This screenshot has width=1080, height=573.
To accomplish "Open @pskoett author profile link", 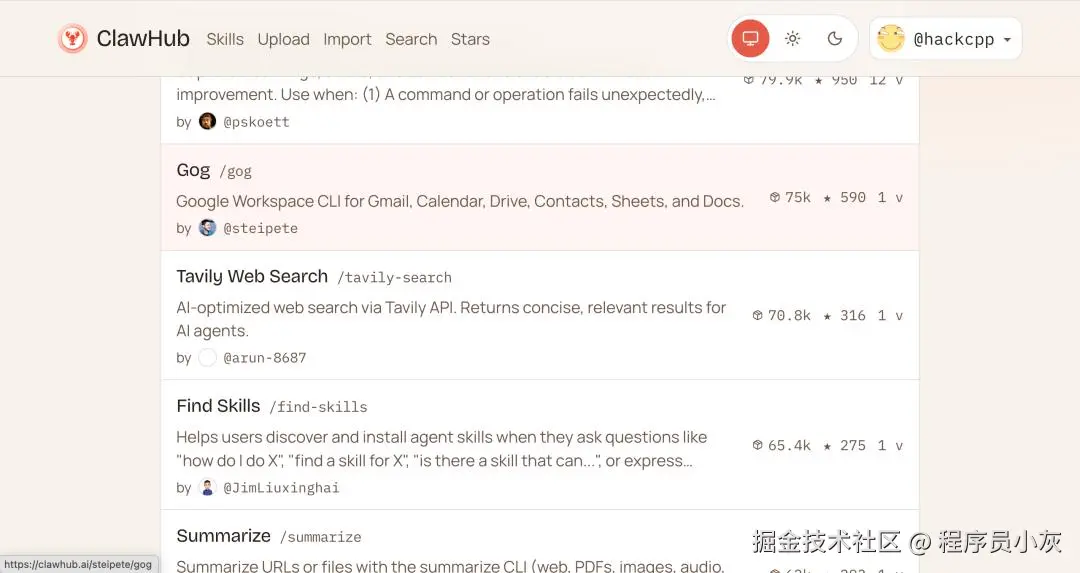I will tap(256, 122).
